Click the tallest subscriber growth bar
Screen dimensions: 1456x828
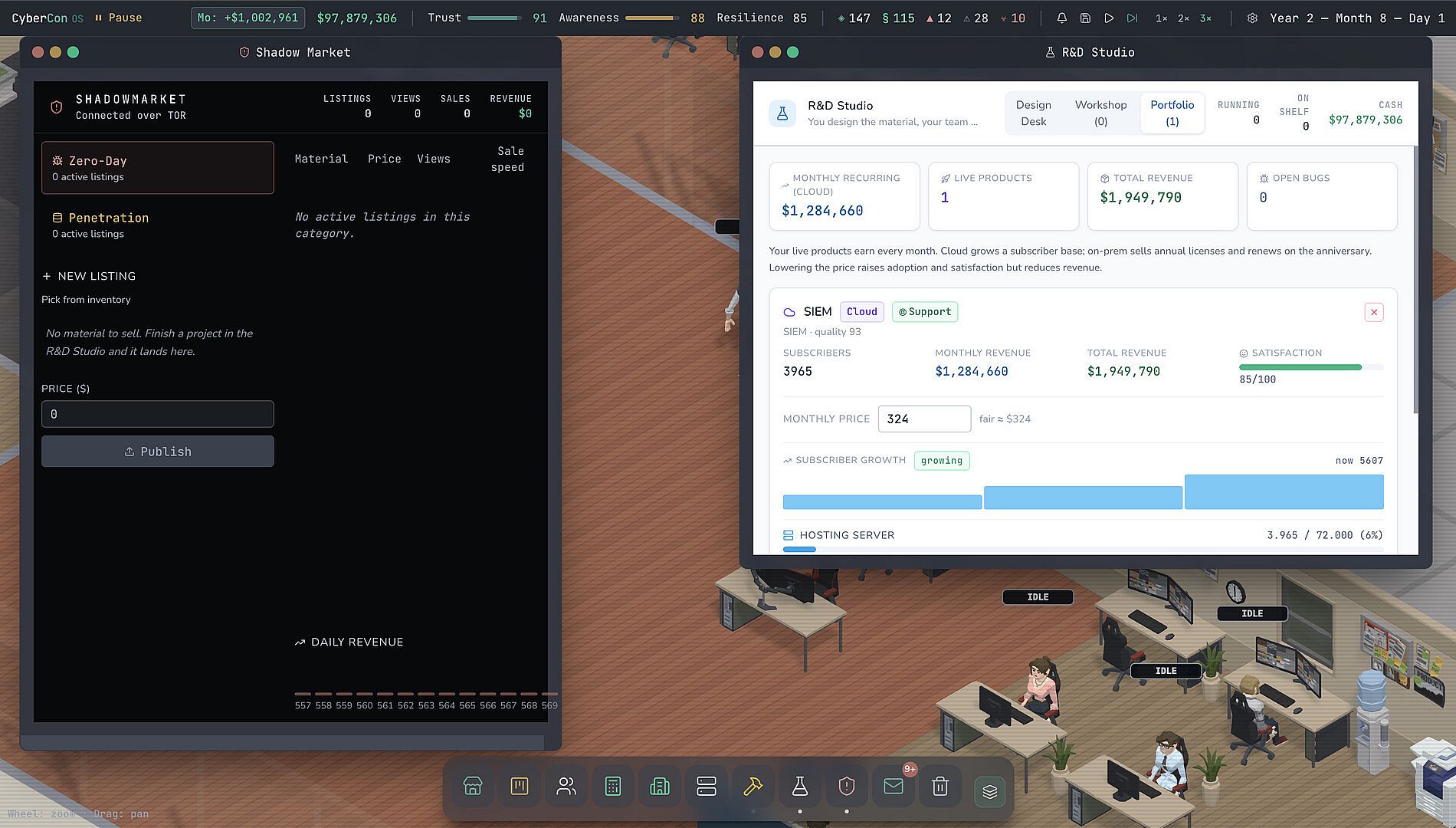1284,492
